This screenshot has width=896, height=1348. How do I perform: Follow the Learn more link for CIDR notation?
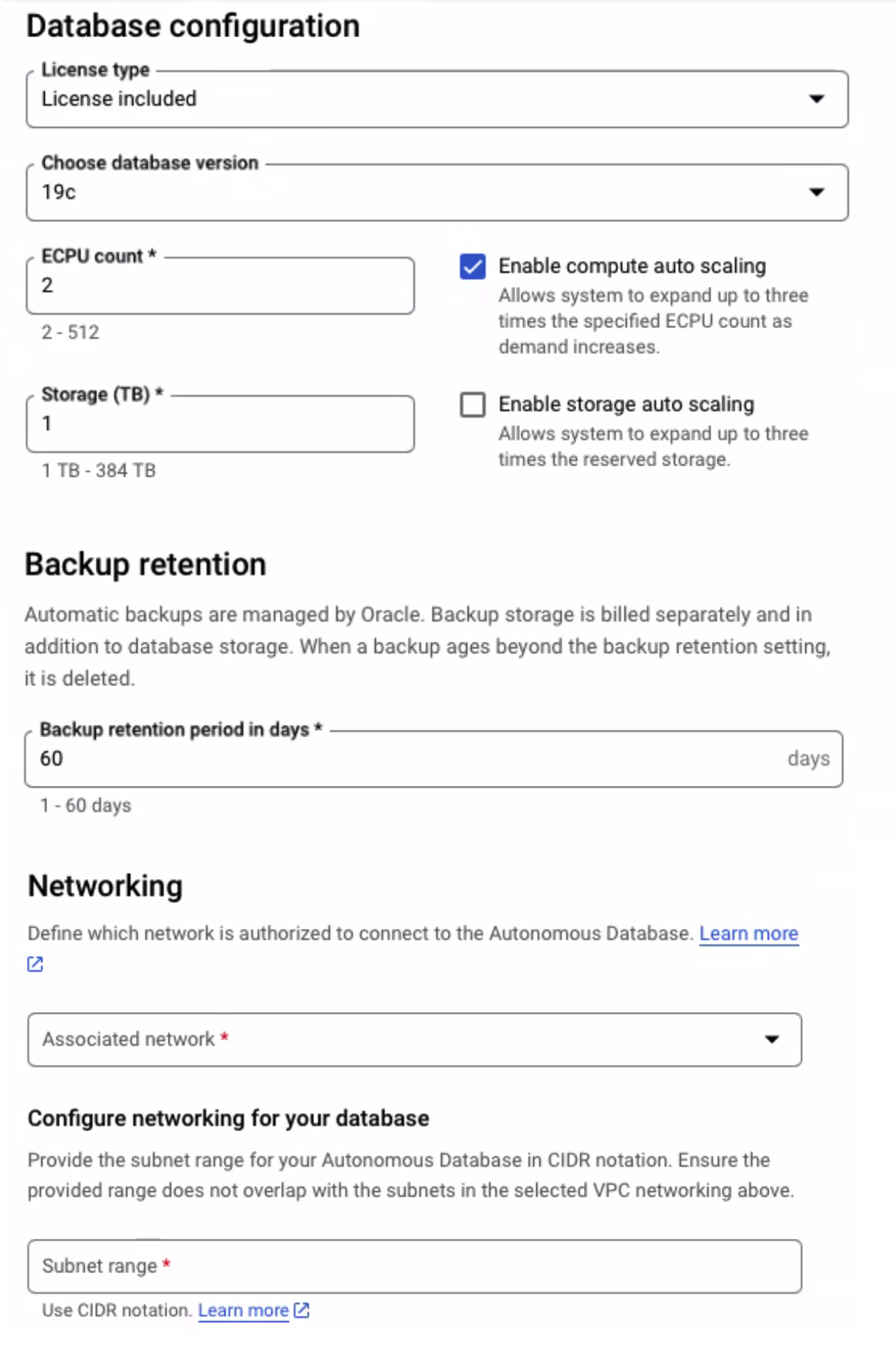(244, 1310)
